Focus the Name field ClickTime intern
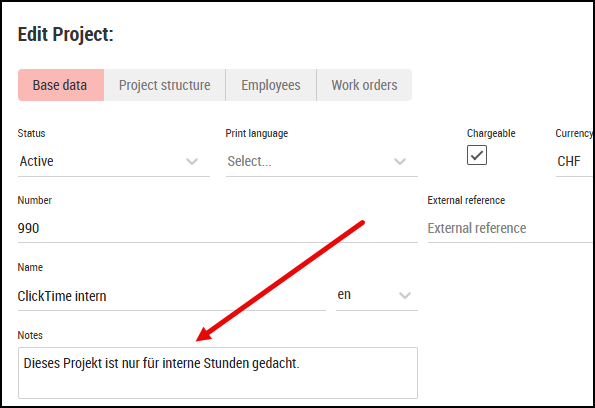Viewport: 595px width, 408px height. 172,296
